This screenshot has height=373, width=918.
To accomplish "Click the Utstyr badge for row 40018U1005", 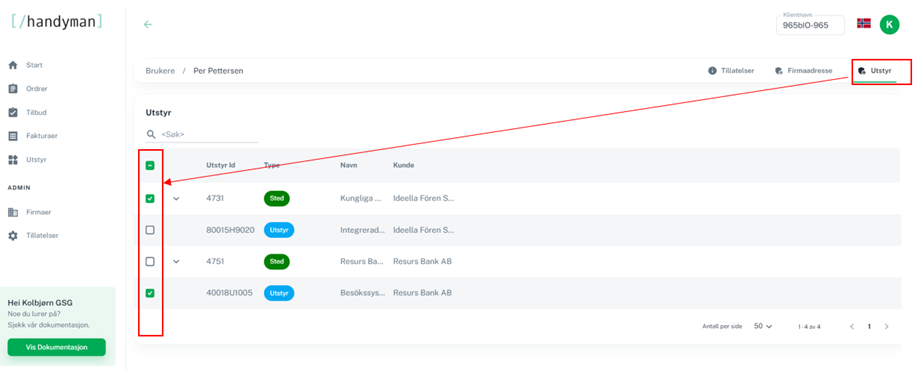I will 279,293.
